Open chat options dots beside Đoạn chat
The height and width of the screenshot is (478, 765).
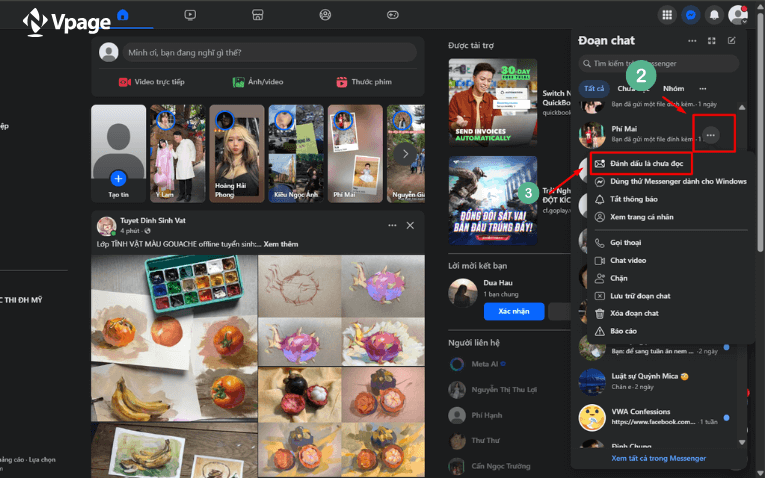(692, 41)
